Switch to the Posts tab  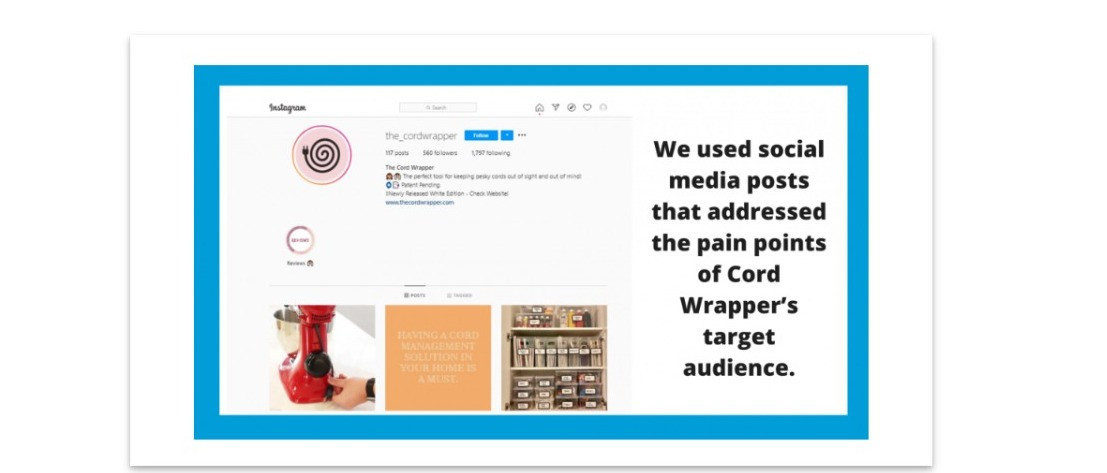tap(414, 295)
